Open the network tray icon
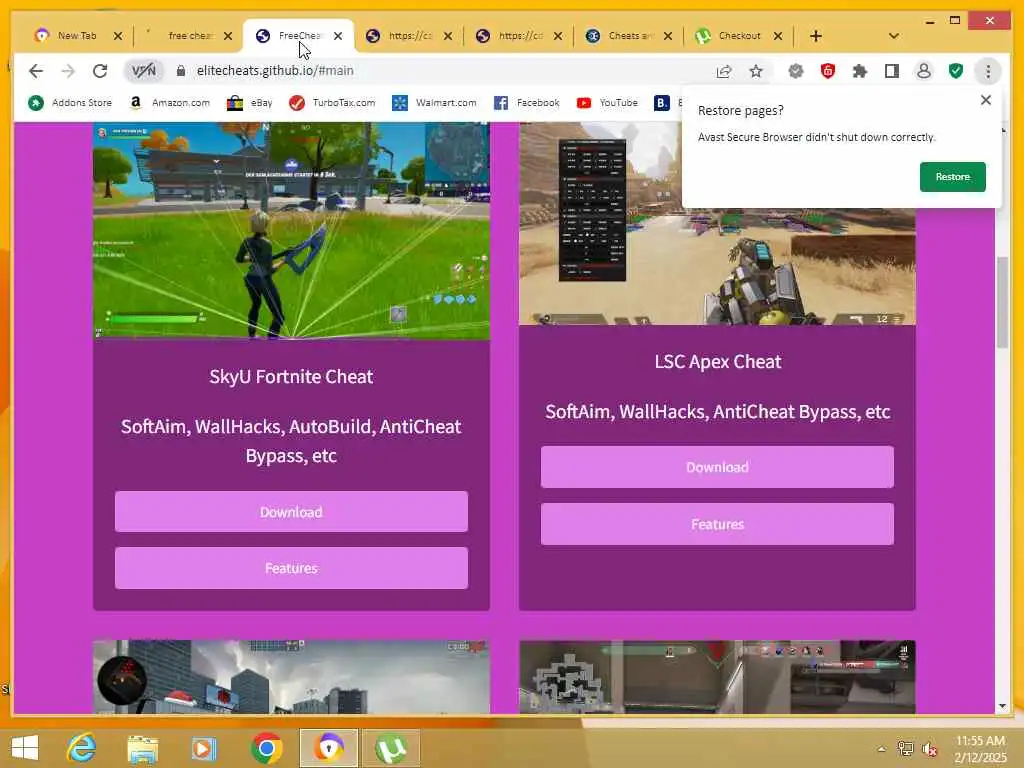 (905, 749)
